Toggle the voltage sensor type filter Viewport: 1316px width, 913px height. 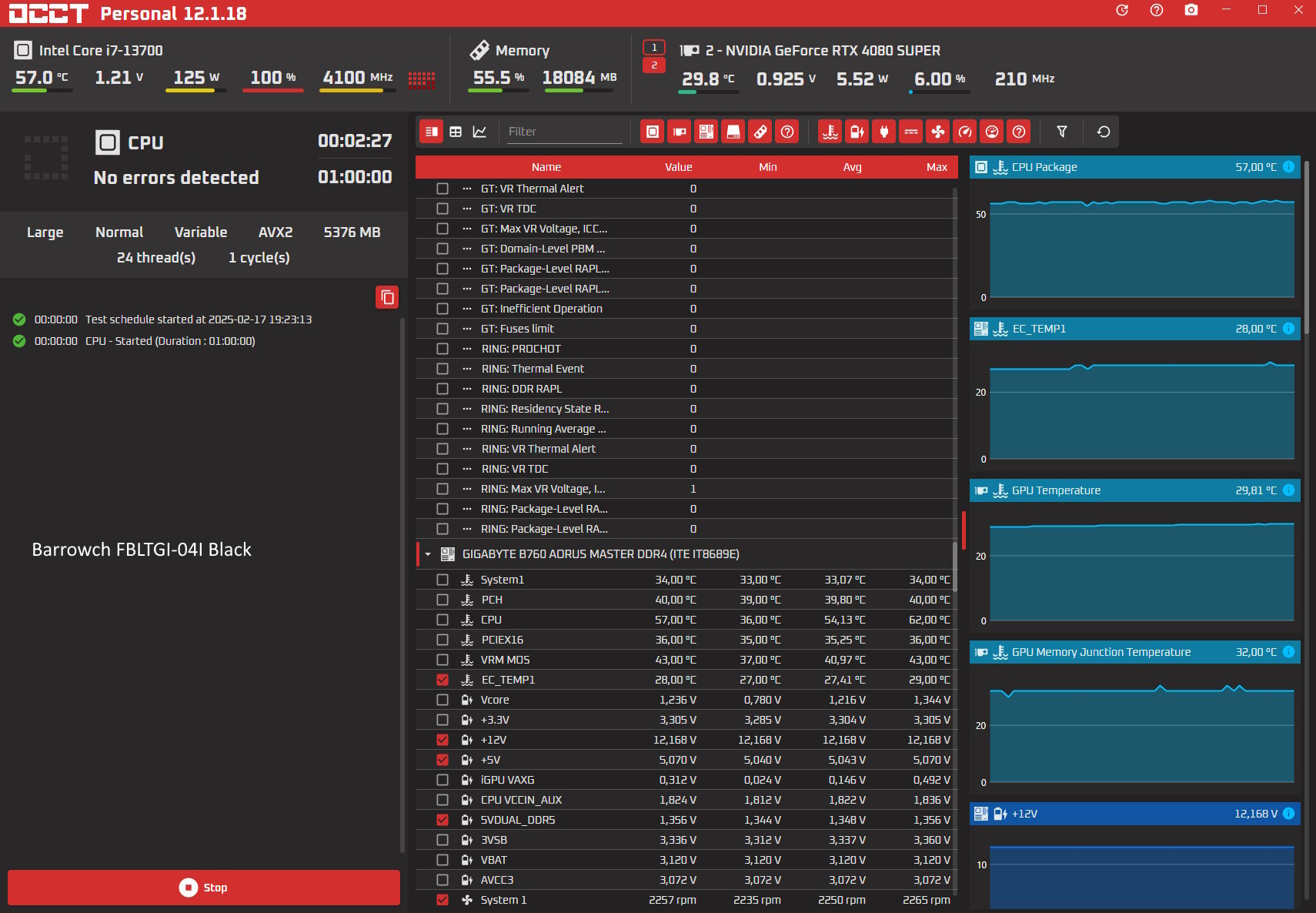tap(857, 132)
